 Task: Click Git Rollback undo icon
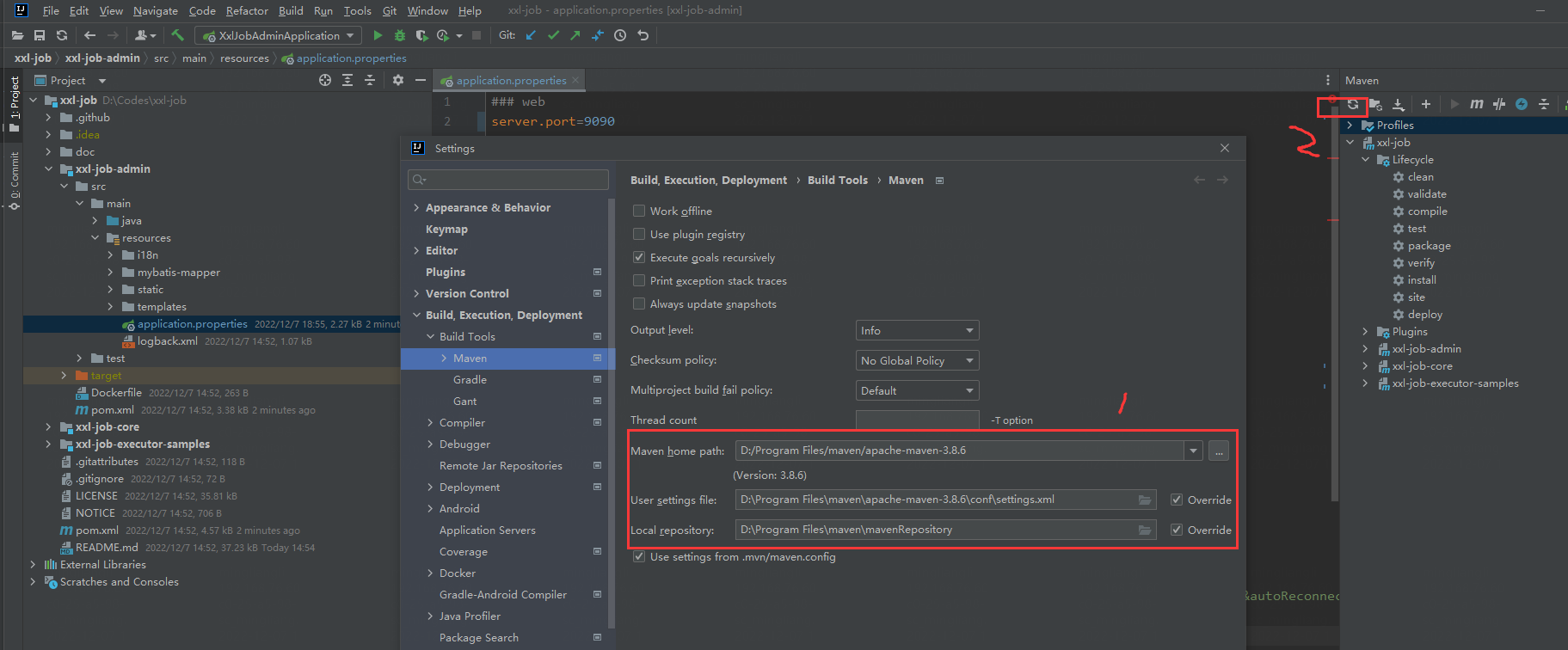point(643,35)
